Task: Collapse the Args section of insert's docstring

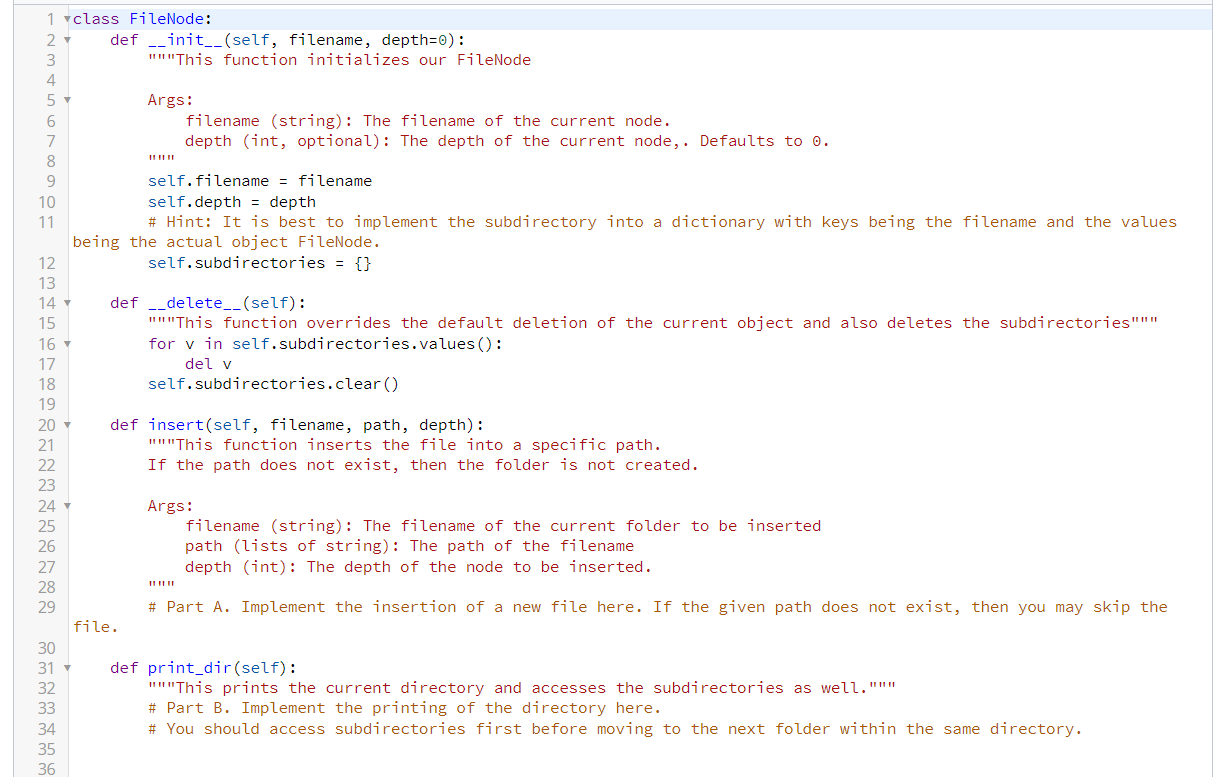Action: pos(66,505)
